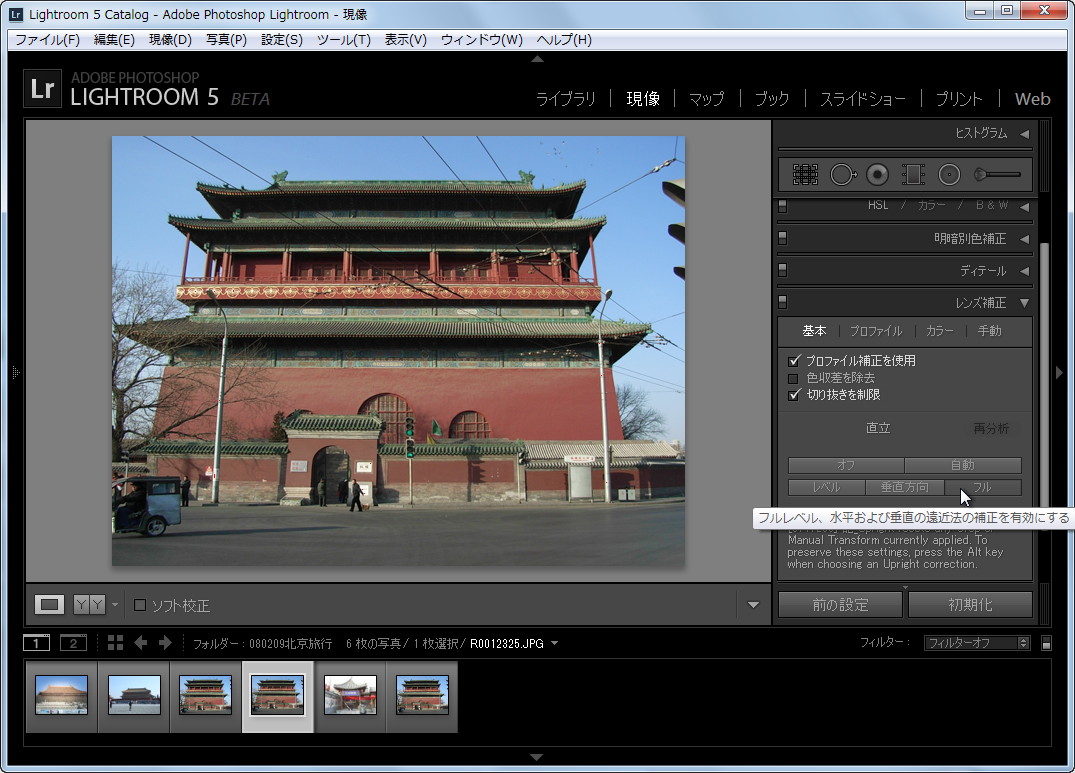Screen dimensions: 1075x773
Task: Select the Red Eye Correction tool
Action: [x=878, y=175]
